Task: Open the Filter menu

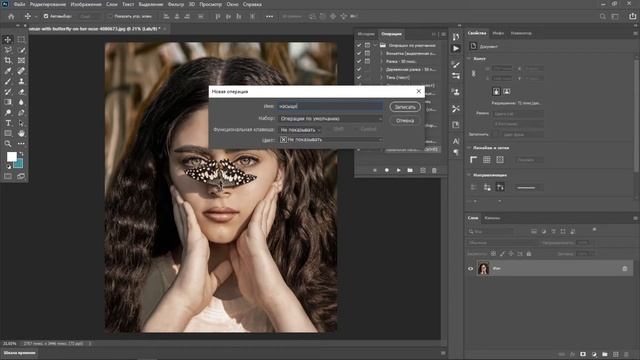Action: pyautogui.click(x=176, y=4)
